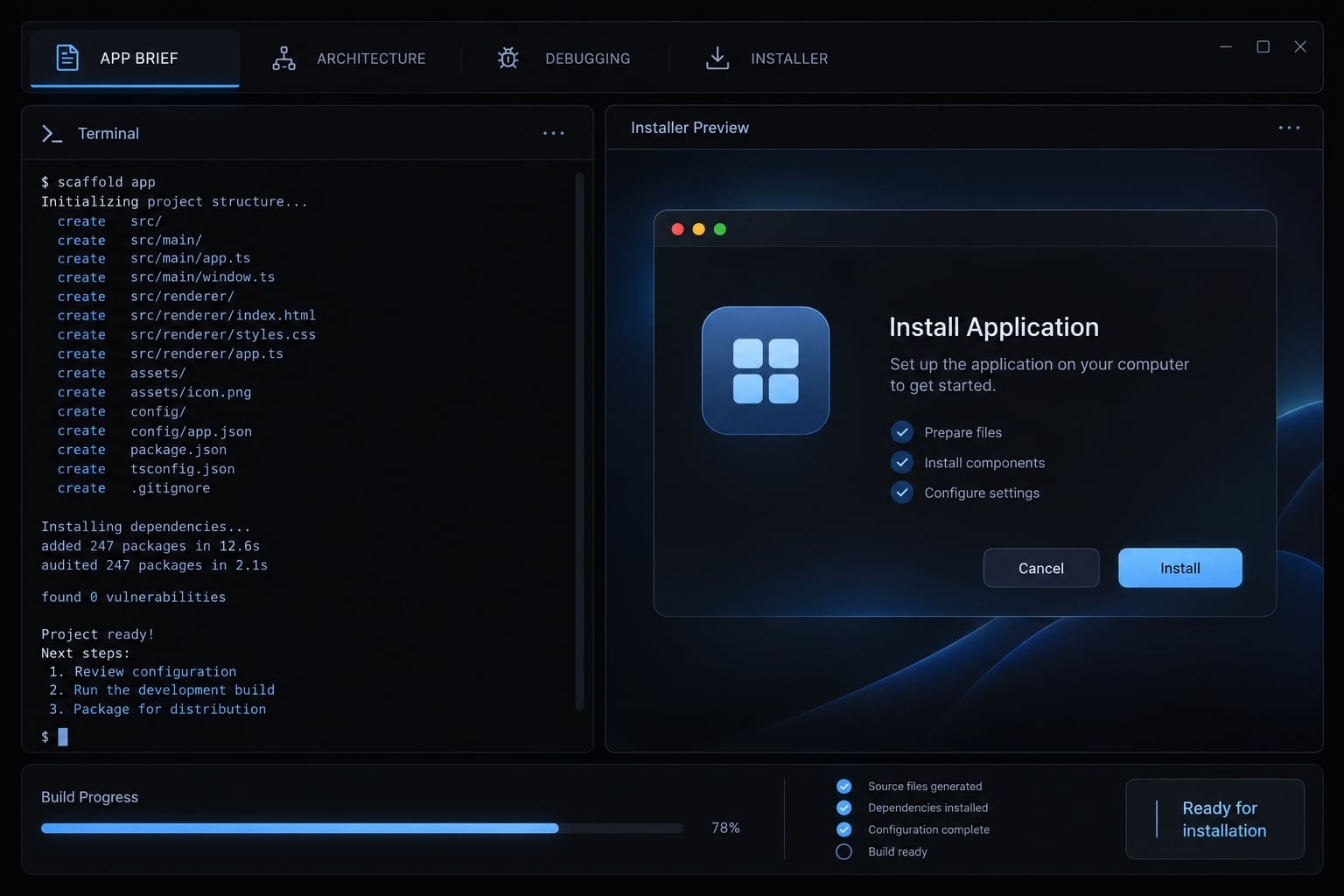Click the 78% progress value

click(725, 828)
